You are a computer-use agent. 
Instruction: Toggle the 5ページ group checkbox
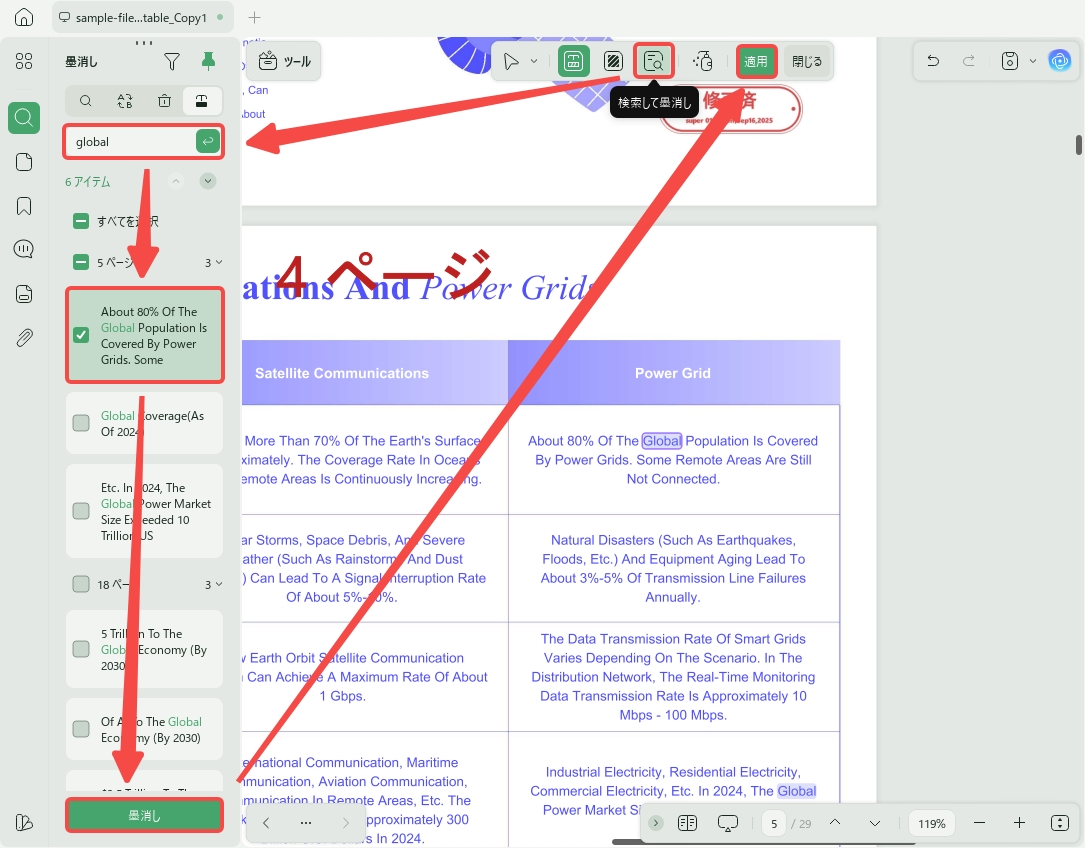click(x=81, y=262)
